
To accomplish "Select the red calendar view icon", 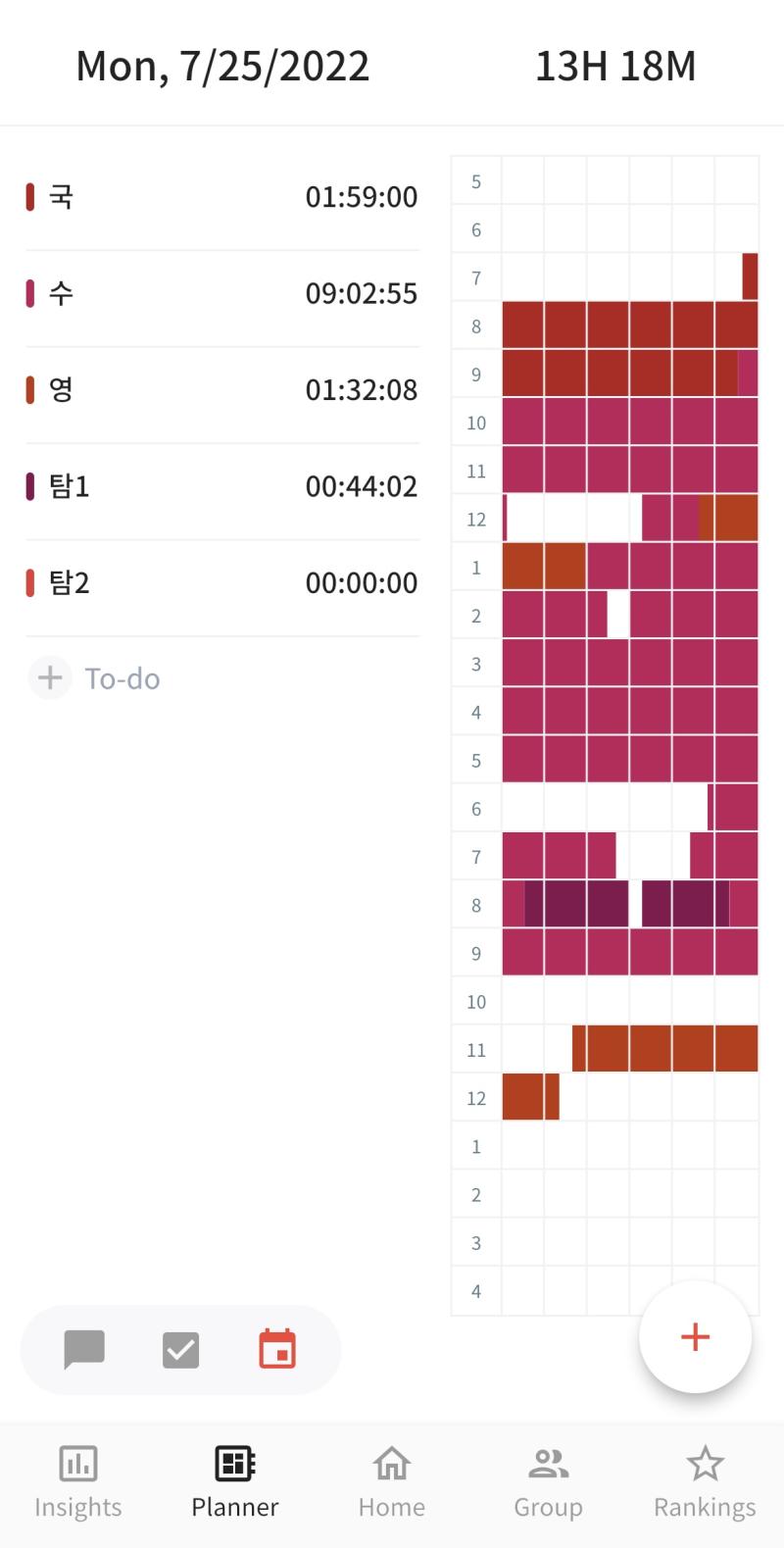I will 277,1349.
